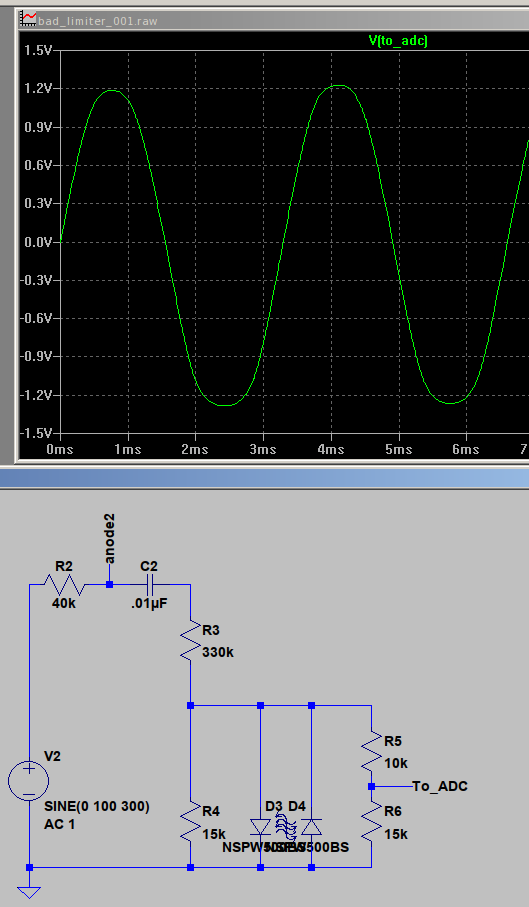This screenshot has height=907, width=529.
Task: Click the AC 1 text under V2
Action: click(x=60, y=824)
